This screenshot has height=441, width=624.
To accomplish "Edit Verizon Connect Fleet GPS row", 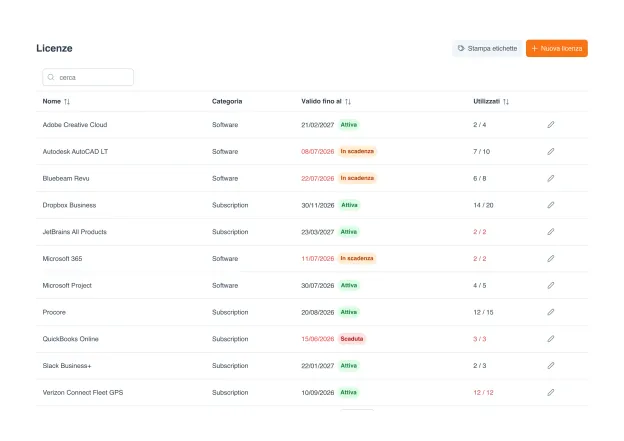I will point(550,392).
